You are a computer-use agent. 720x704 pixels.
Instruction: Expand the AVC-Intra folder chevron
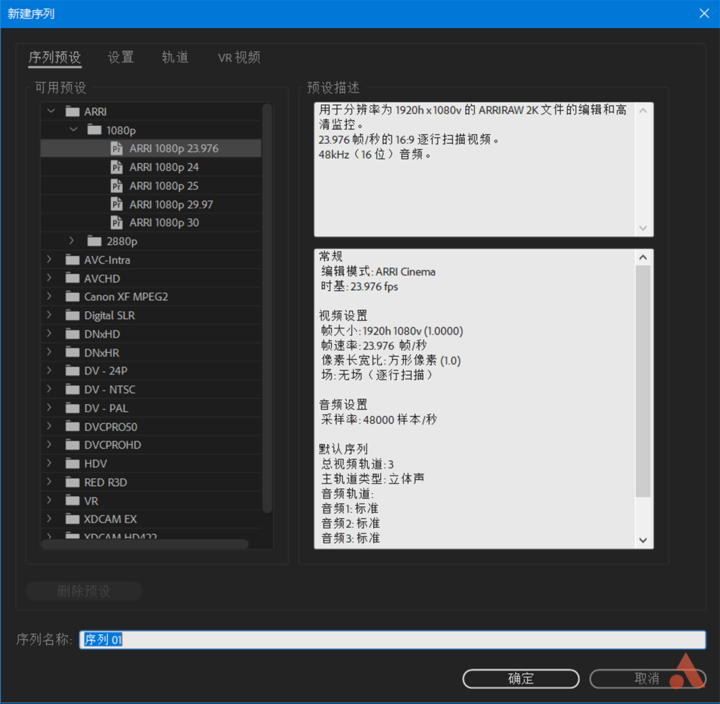point(49,259)
